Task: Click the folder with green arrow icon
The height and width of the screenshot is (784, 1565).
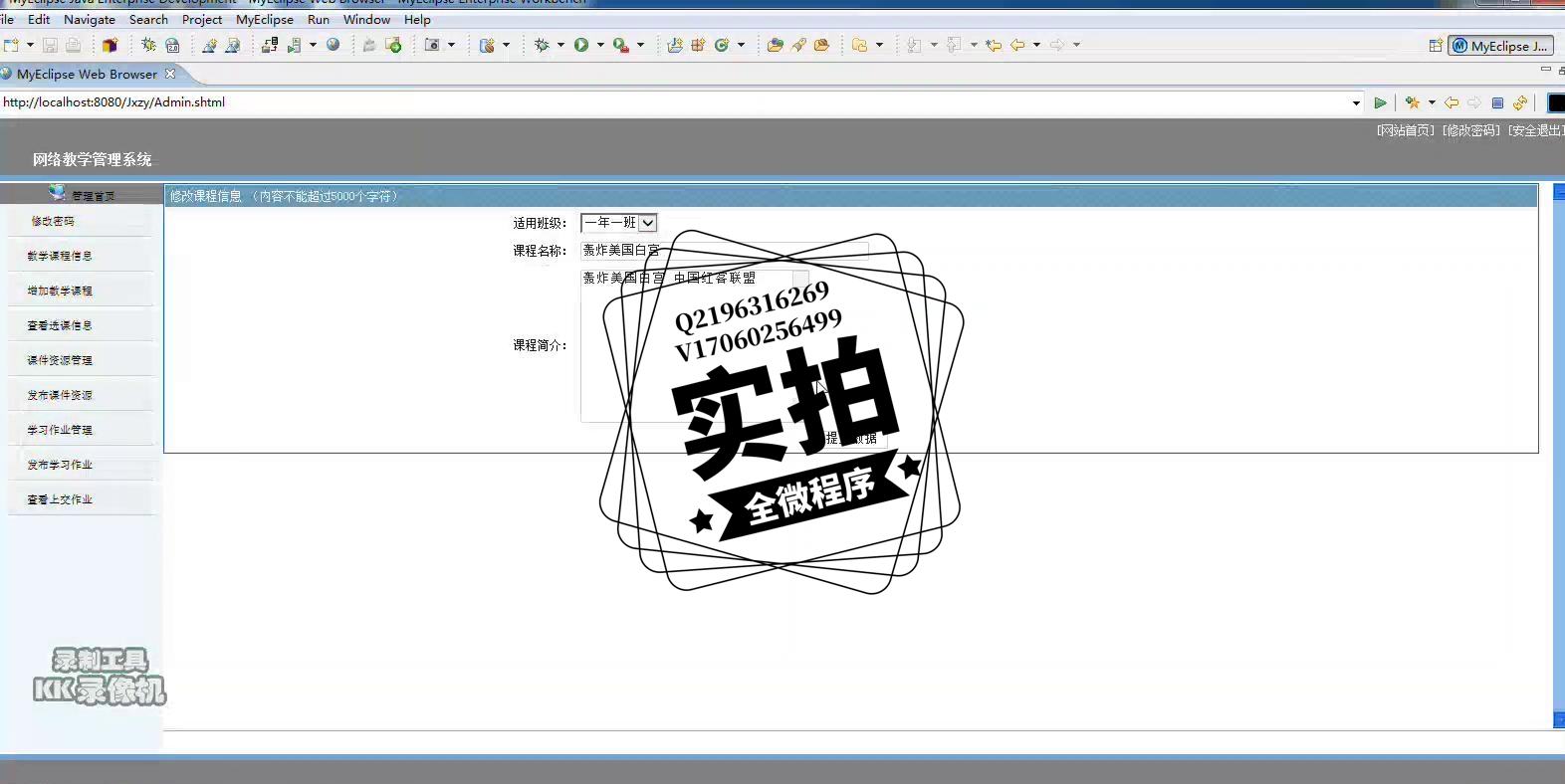Action: 393,45
